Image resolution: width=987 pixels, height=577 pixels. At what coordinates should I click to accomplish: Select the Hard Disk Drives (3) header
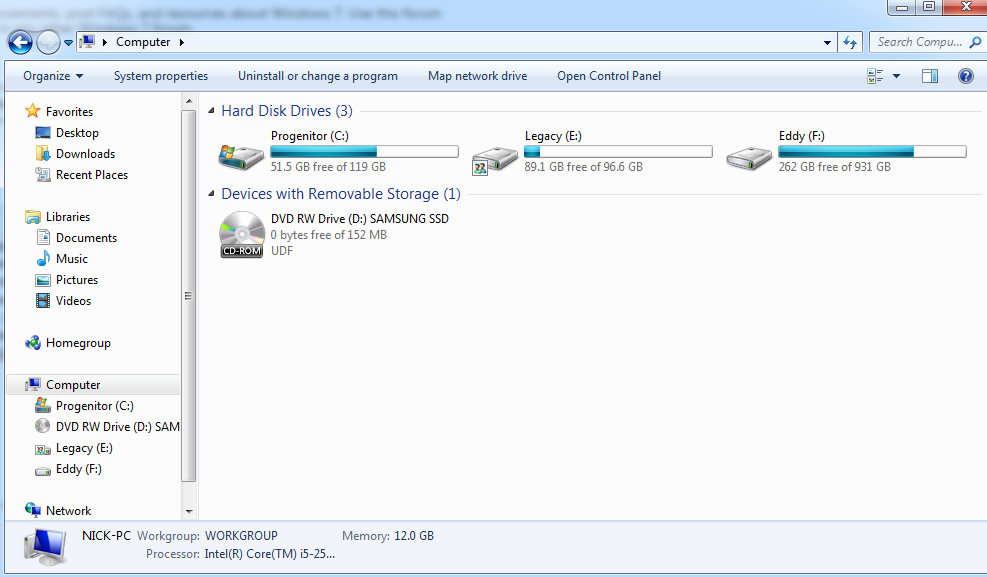pyautogui.click(x=286, y=111)
